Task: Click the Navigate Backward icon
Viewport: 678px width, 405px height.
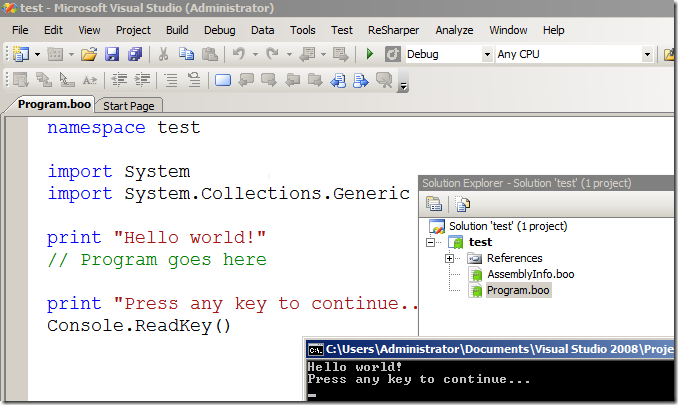Action: pyautogui.click(x=307, y=54)
